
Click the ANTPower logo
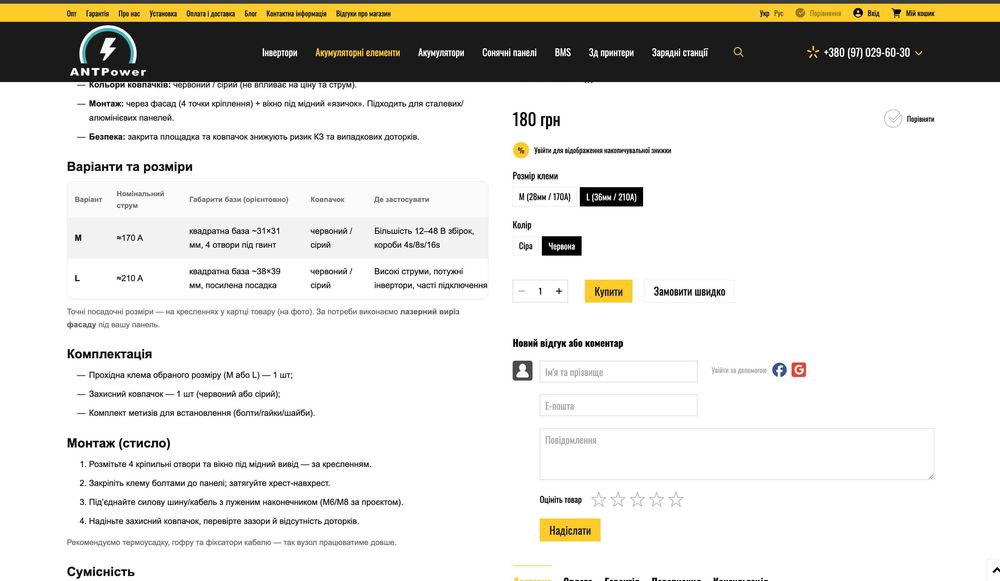[108, 52]
